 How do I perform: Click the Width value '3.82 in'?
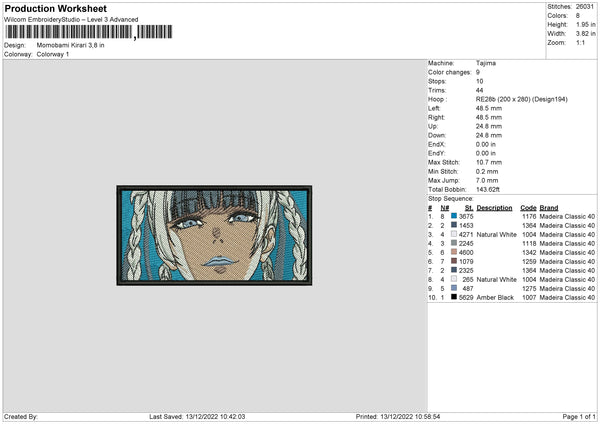pyautogui.click(x=585, y=34)
